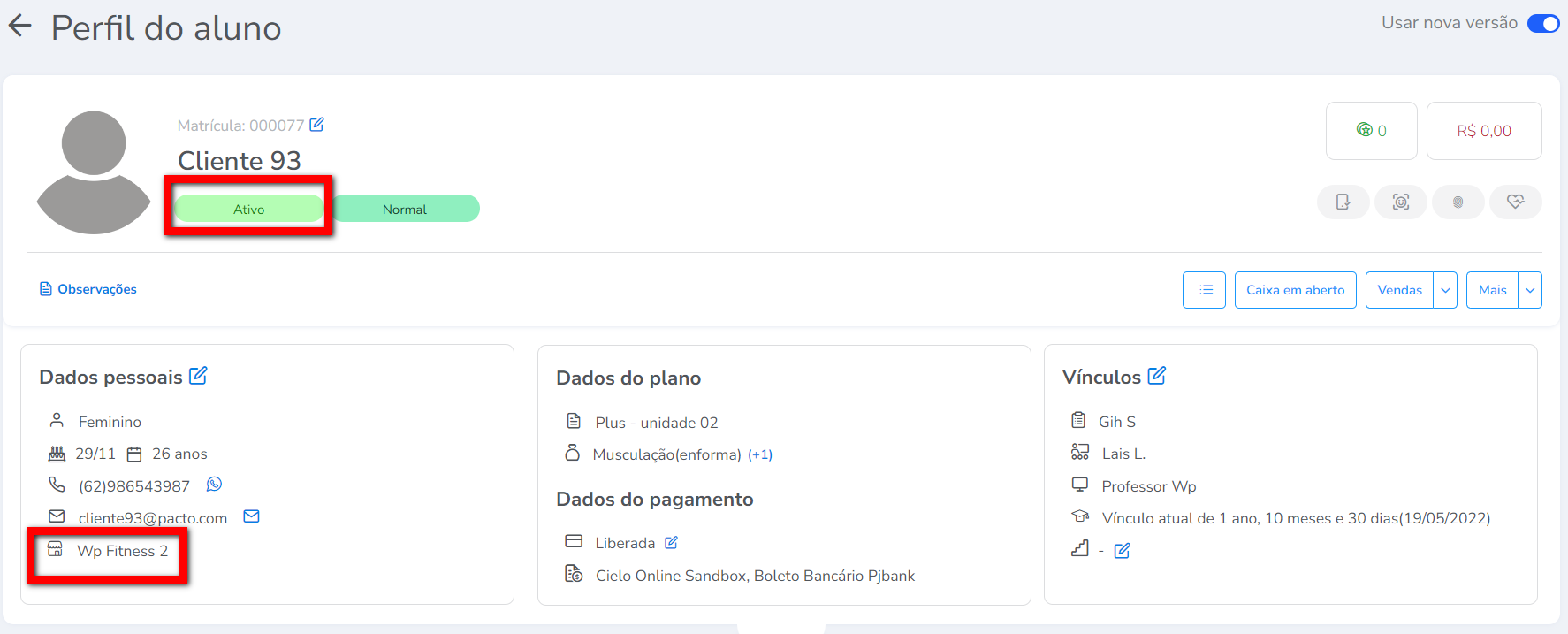This screenshot has width=1568, height=634.
Task: Expand the (+1) additional modalities
Action: click(x=760, y=454)
